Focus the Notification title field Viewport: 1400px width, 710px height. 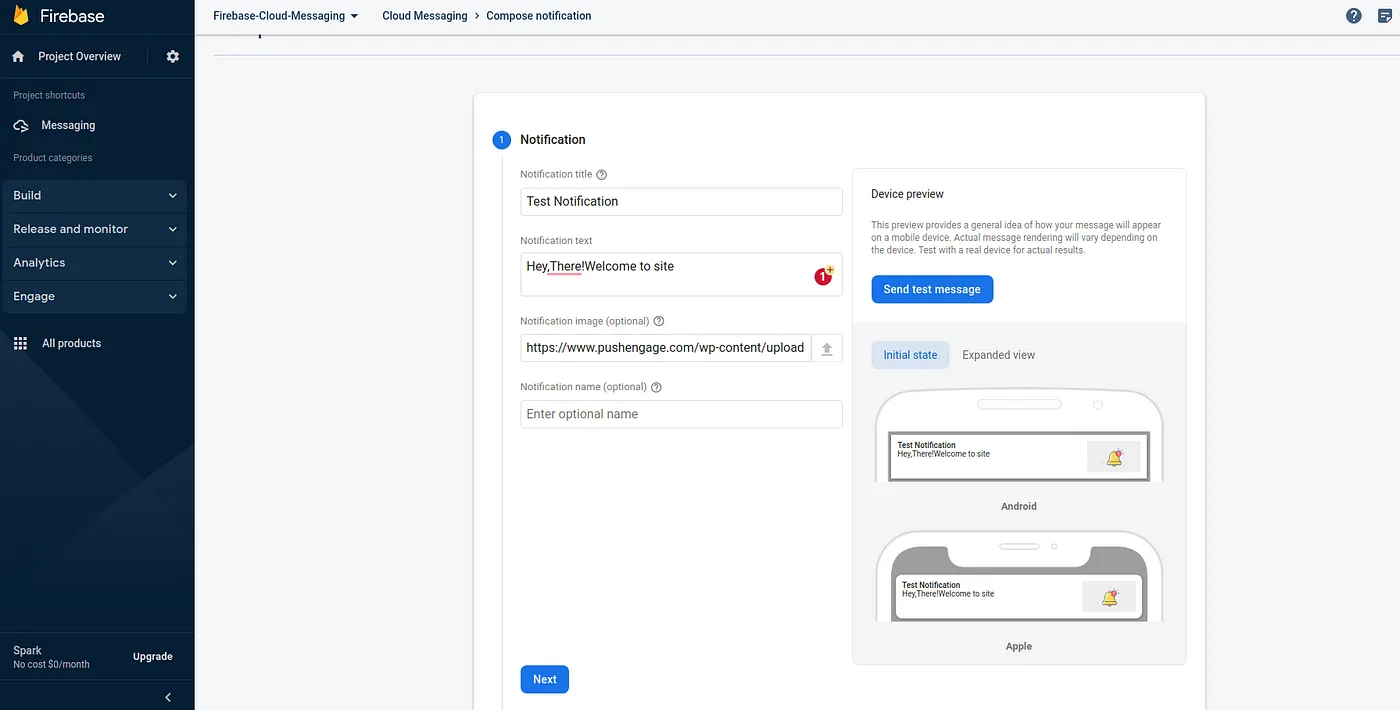tap(681, 201)
